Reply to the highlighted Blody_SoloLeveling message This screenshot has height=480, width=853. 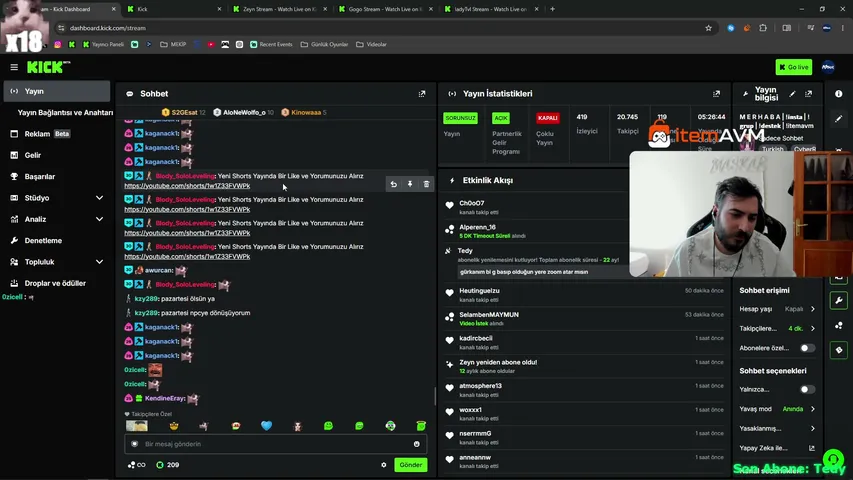[393, 184]
